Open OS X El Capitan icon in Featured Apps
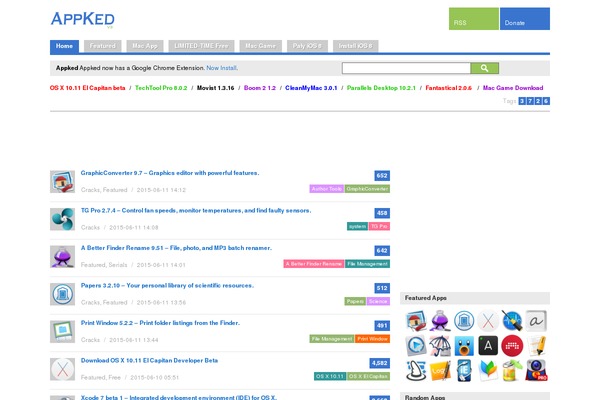This screenshot has height=400, width=600. point(488,321)
